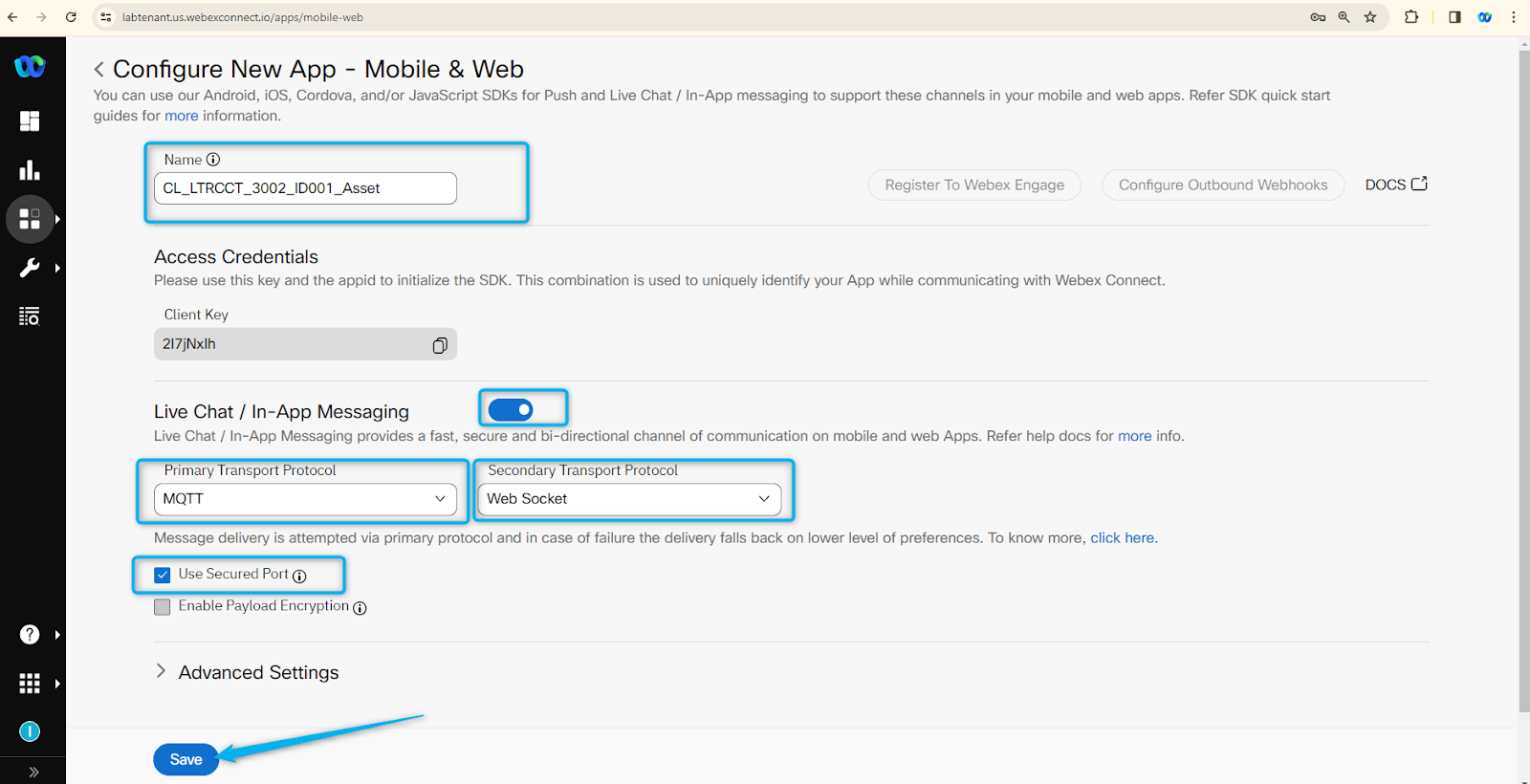Open the Logs search list icon
The width and height of the screenshot is (1530, 784).
coord(30,316)
